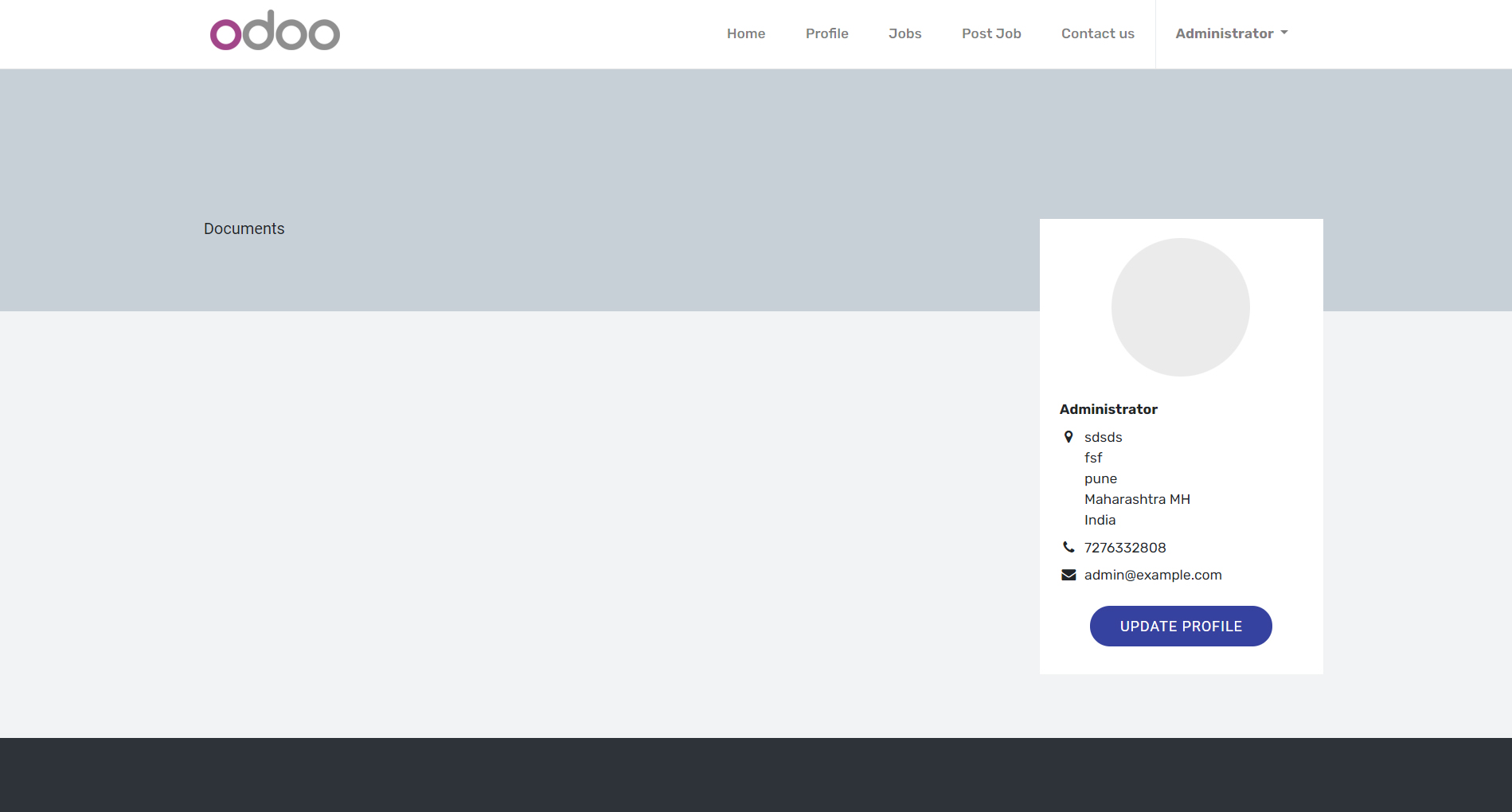Image resolution: width=1512 pixels, height=812 pixels.
Task: Click the location pin icon
Action: point(1069,437)
